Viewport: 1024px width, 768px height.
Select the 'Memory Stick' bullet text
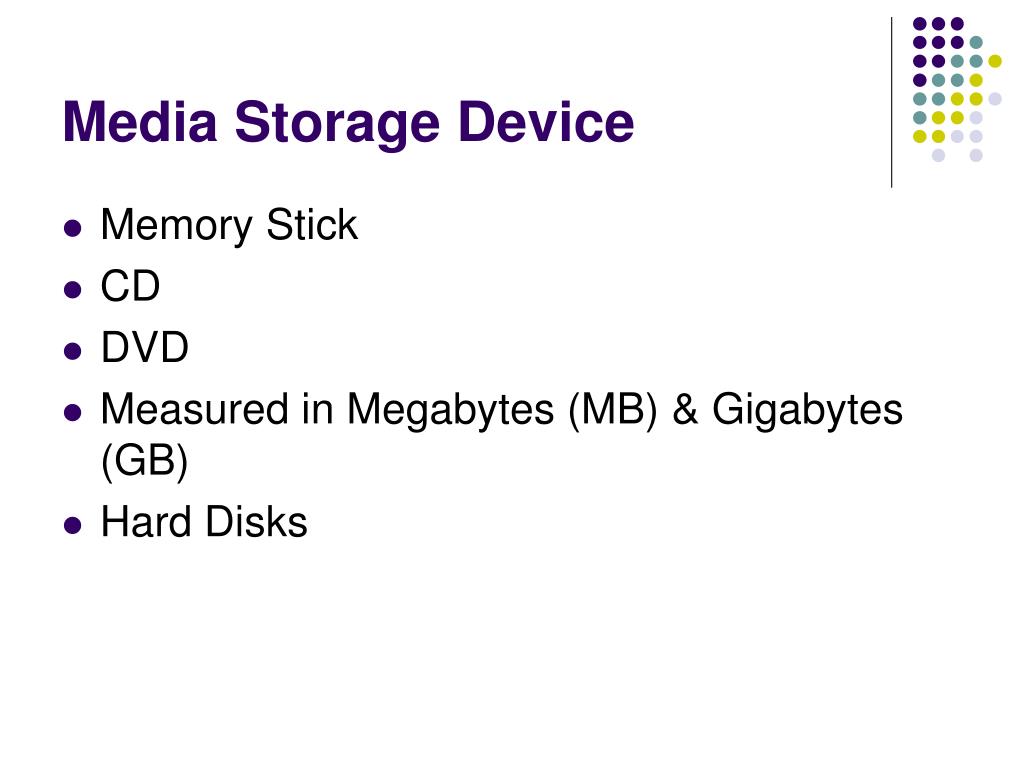tap(229, 226)
